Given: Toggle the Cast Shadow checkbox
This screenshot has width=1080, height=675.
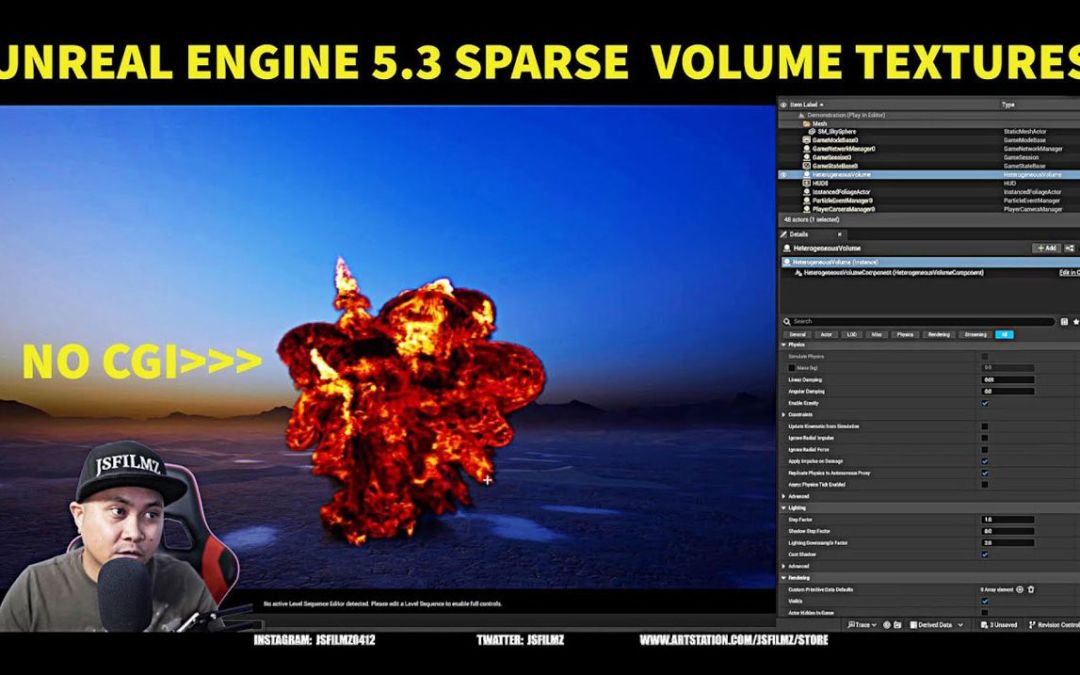Looking at the screenshot, I should (x=985, y=554).
